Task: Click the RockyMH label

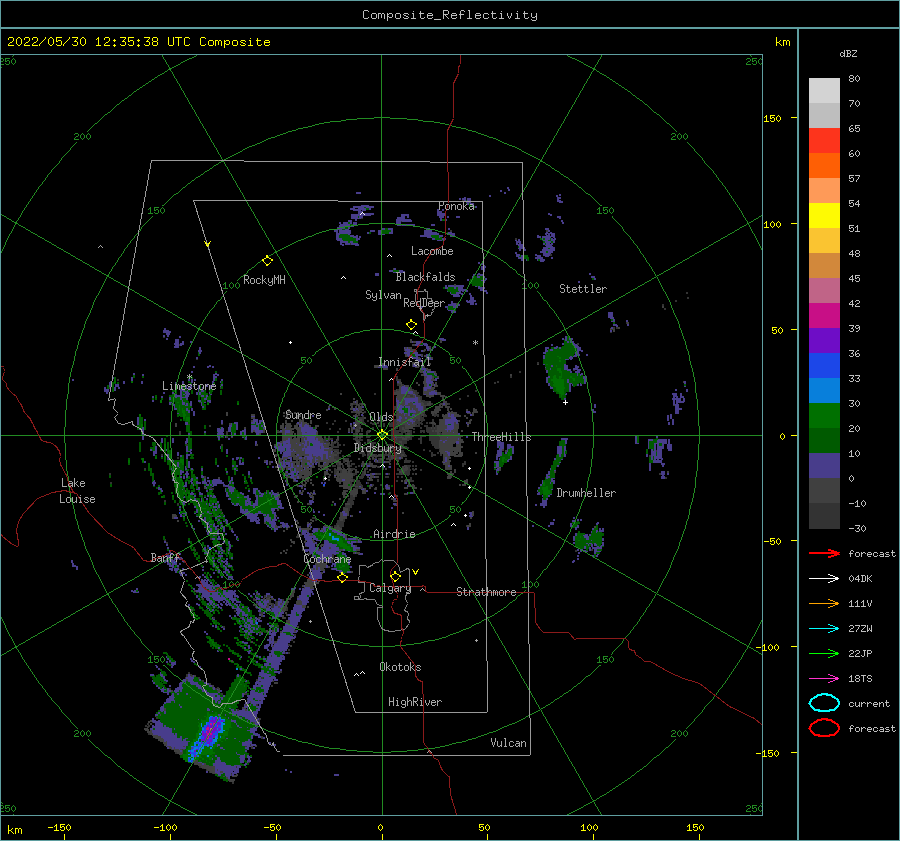Action: point(264,280)
